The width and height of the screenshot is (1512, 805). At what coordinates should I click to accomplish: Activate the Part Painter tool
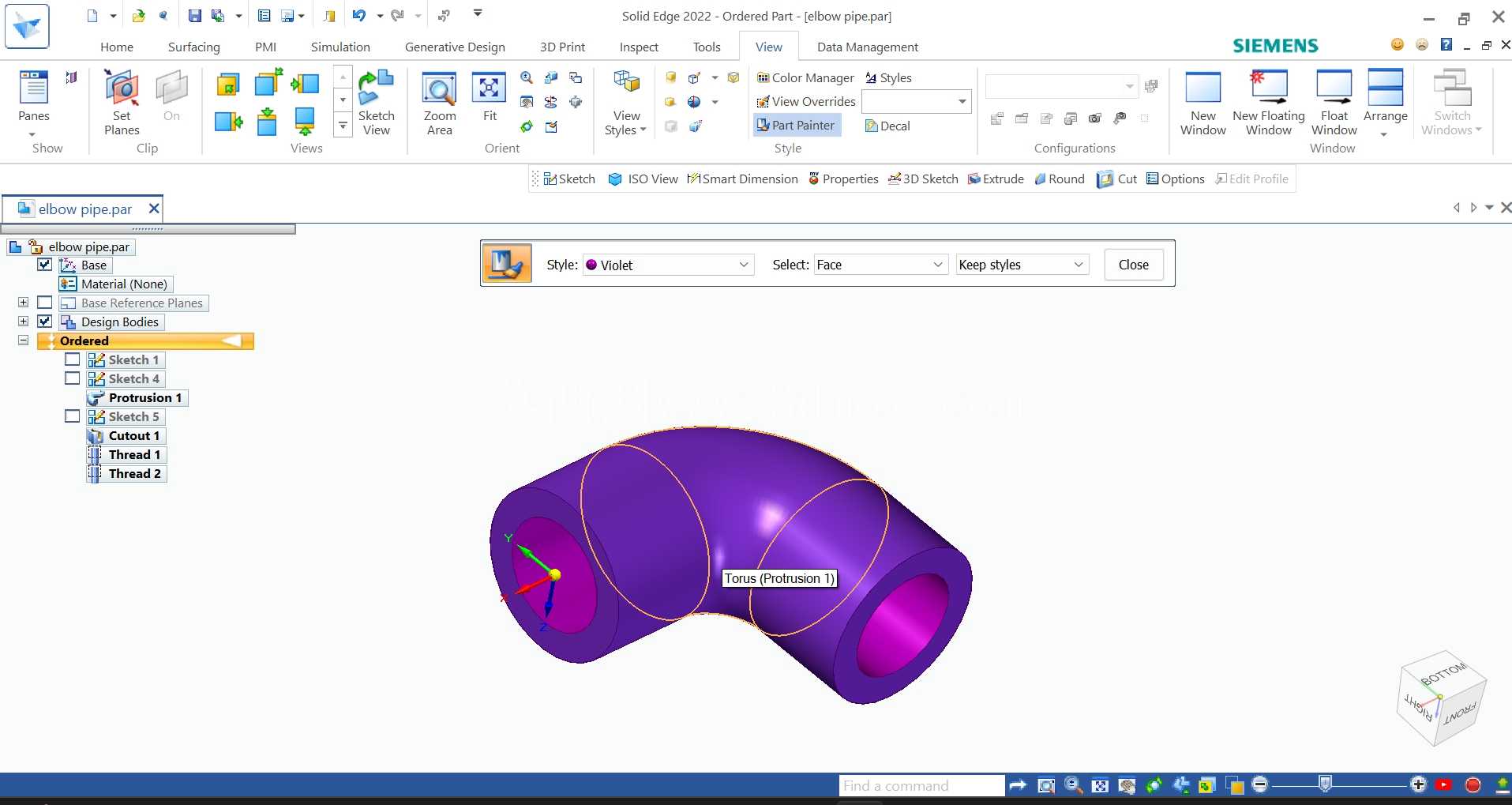(796, 125)
